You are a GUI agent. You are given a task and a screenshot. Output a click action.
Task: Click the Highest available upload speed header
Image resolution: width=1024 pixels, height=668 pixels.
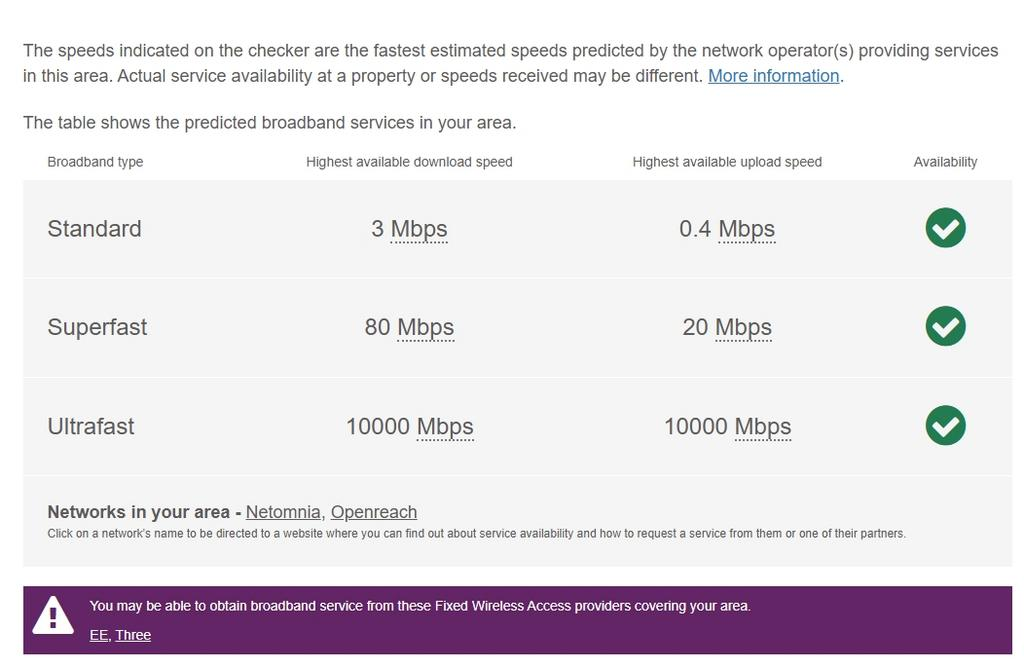727,162
